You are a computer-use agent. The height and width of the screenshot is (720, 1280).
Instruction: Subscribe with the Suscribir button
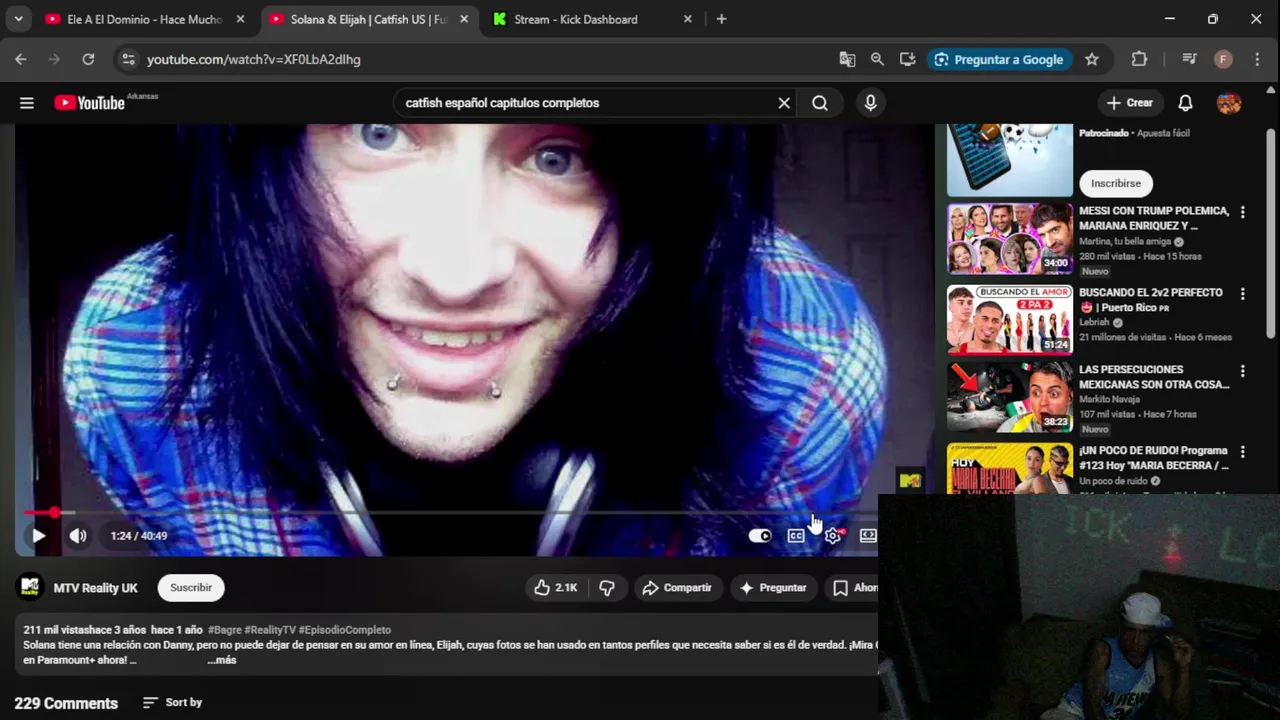click(x=191, y=588)
